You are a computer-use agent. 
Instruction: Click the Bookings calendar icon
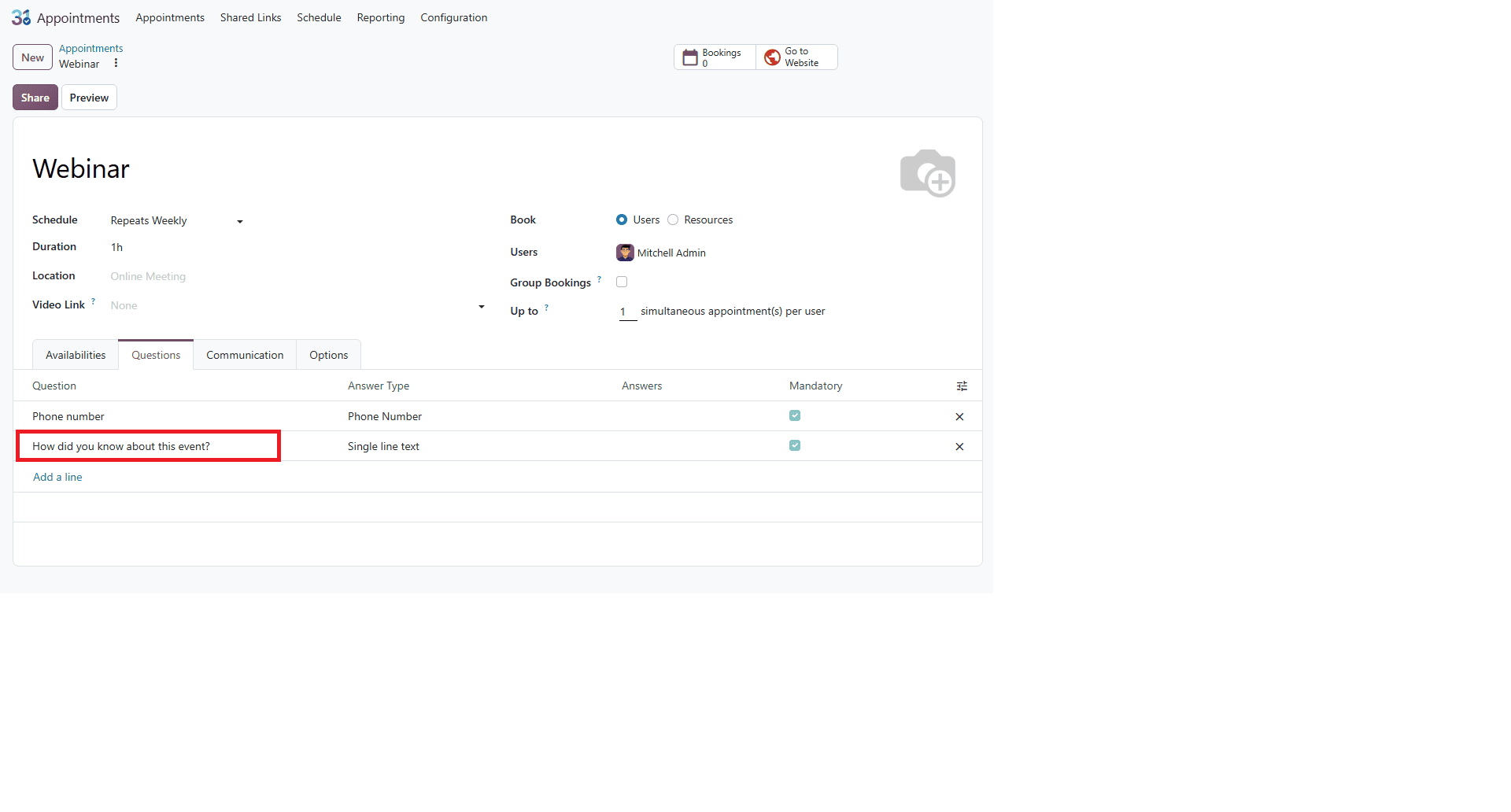coord(690,57)
